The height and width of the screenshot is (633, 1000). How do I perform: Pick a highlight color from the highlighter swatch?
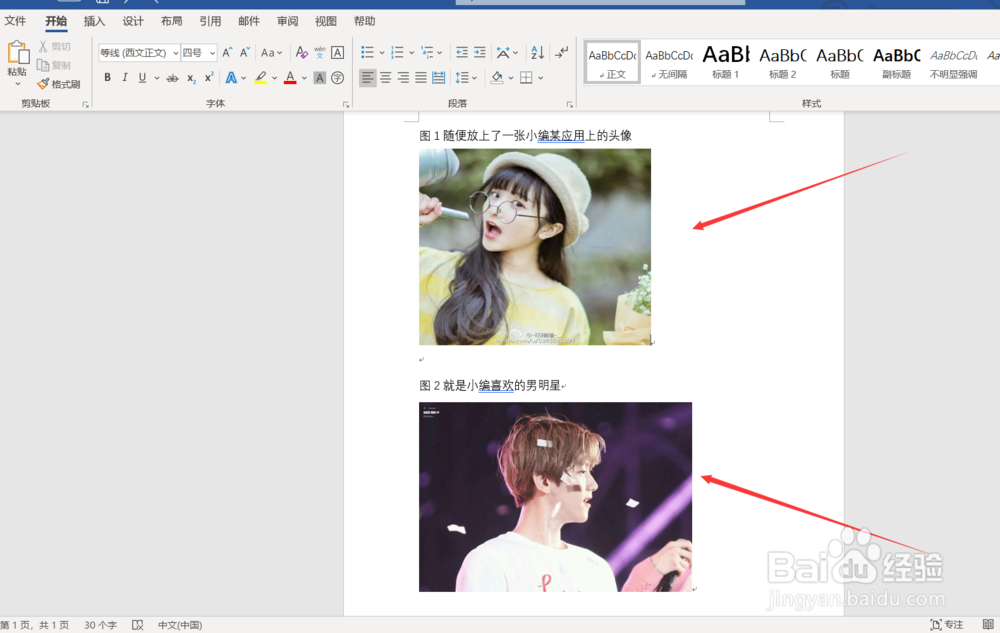(261, 77)
